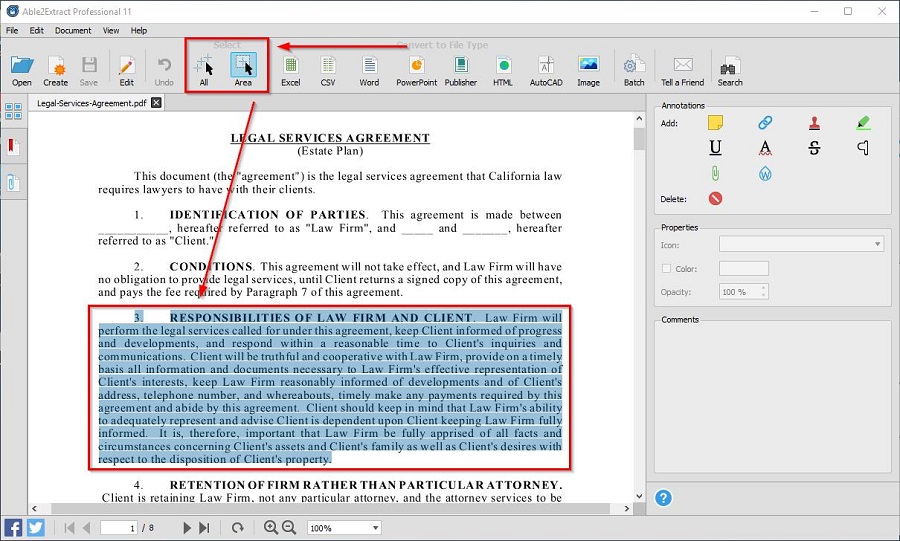The width and height of the screenshot is (900, 541).
Task: Open the Help menu
Action: coord(138,30)
